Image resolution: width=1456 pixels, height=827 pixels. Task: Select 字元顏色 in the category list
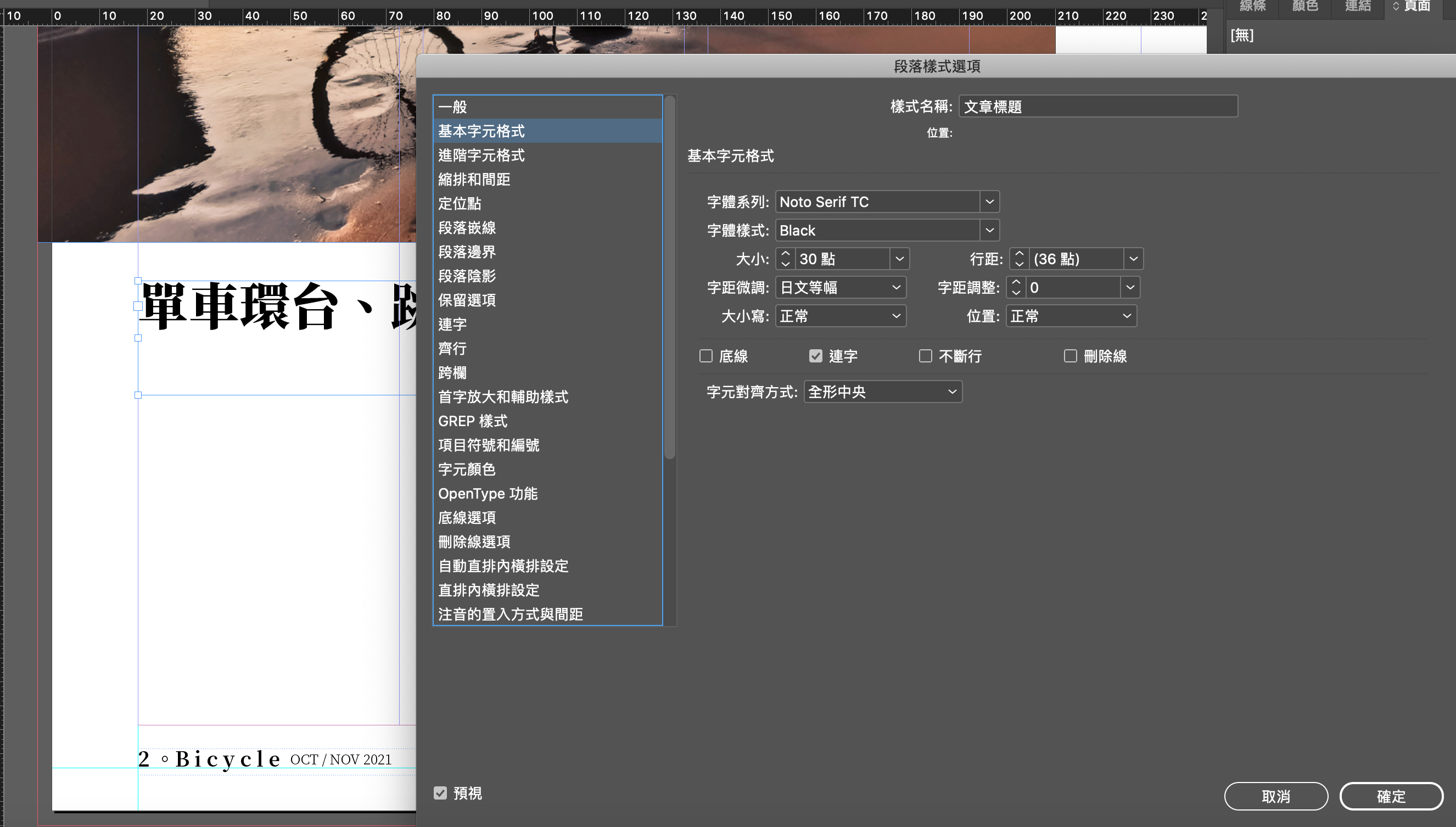click(467, 469)
